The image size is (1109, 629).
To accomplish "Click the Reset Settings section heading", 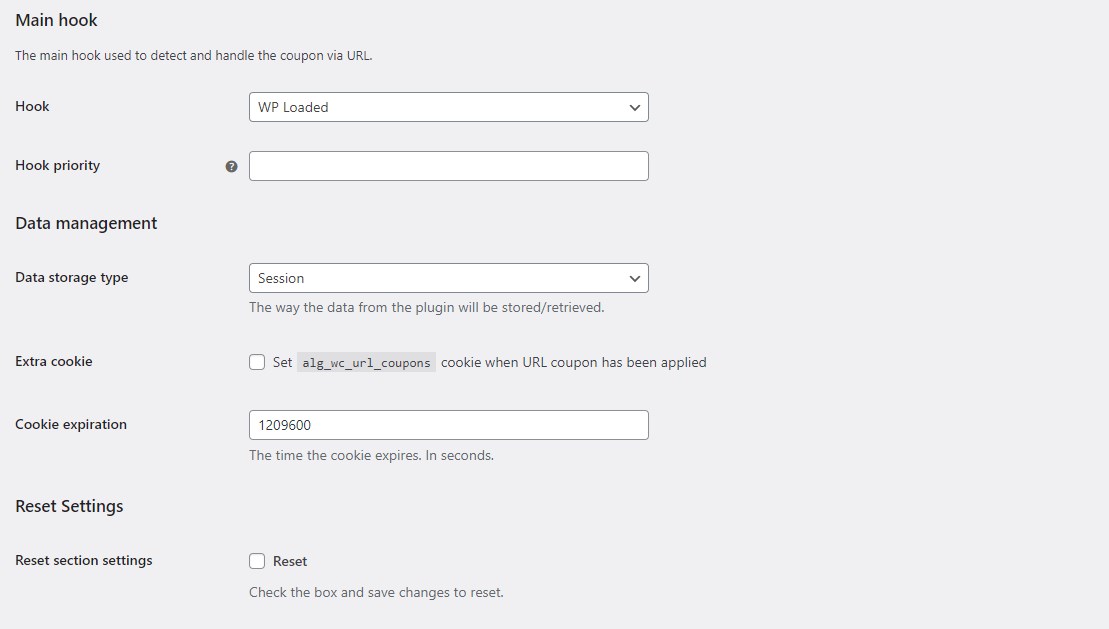I will 68,506.
